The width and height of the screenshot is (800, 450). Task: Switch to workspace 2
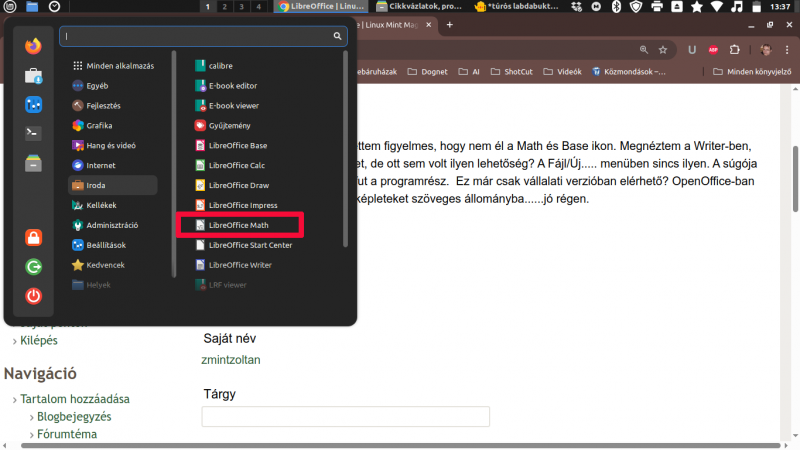point(224,7)
